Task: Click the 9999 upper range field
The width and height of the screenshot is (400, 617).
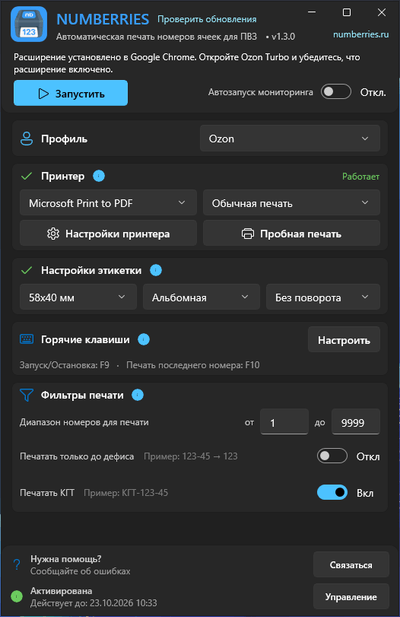Action: (x=356, y=422)
